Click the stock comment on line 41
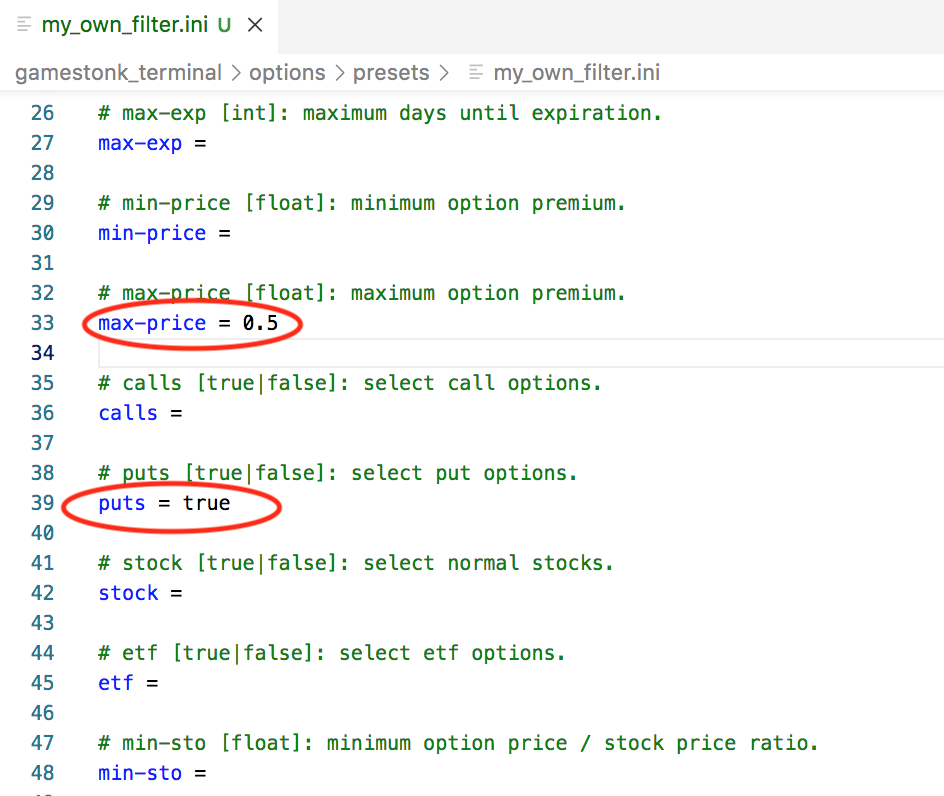944x796 pixels. coord(356,564)
